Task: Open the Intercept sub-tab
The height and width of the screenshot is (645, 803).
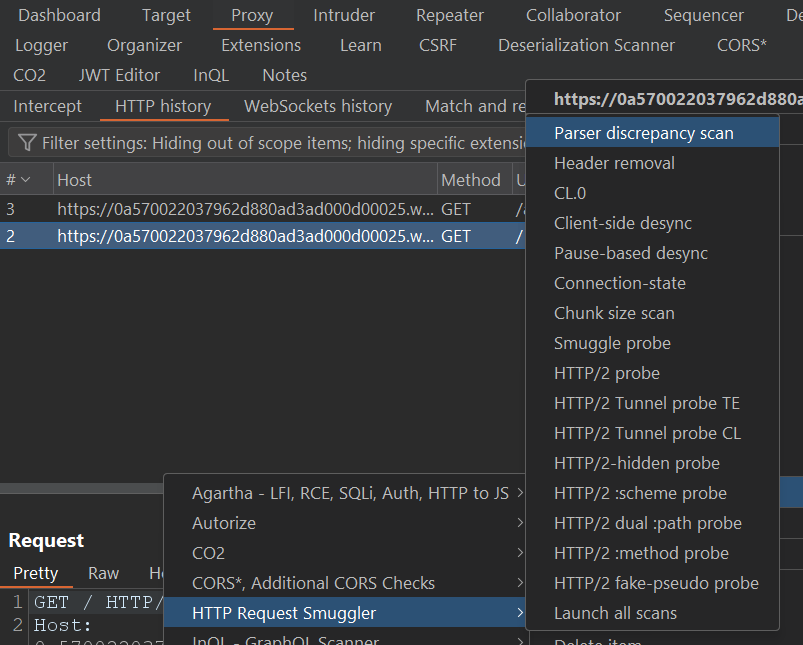Action: pyautogui.click(x=48, y=106)
